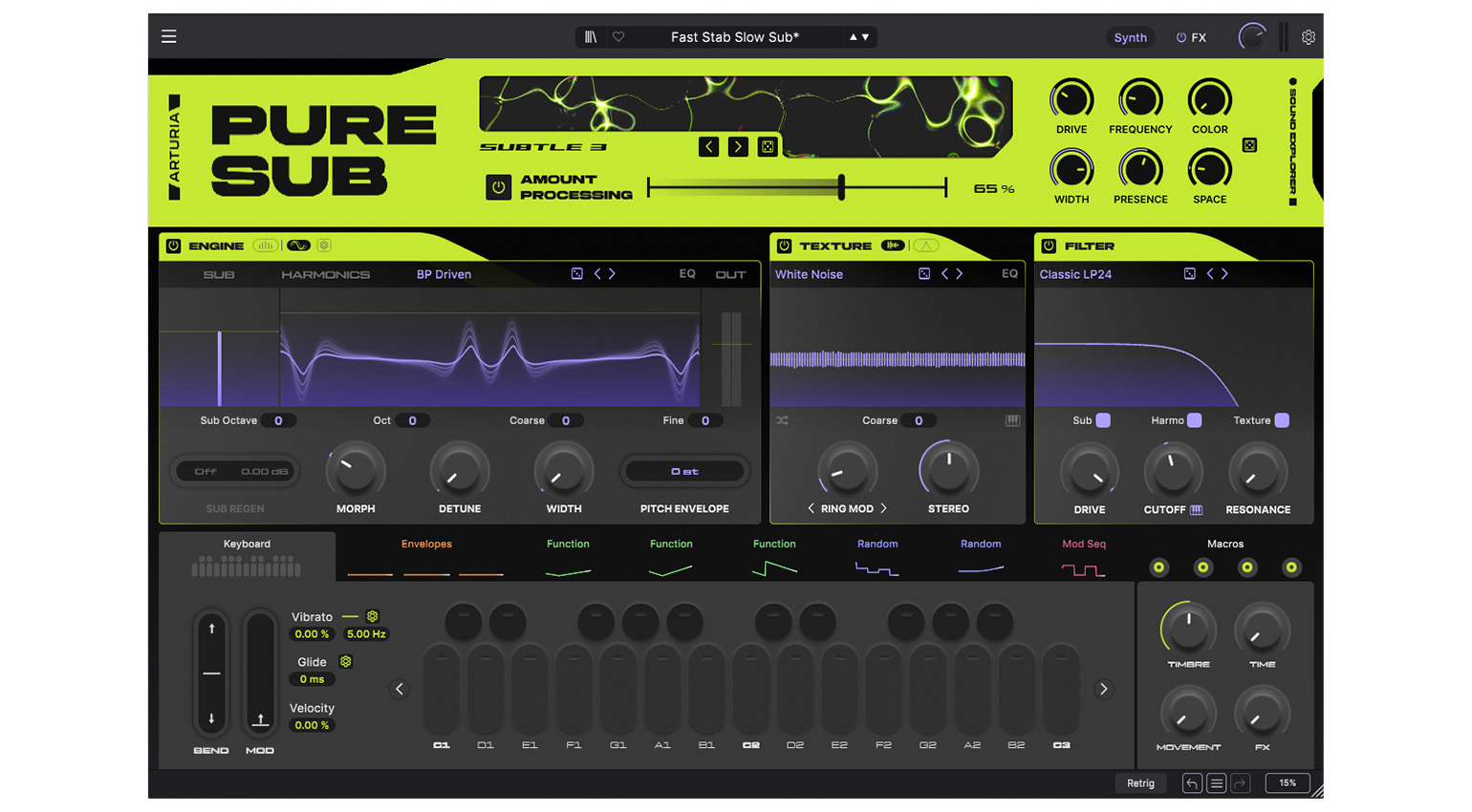Adjust the Amount Processing slider
This screenshot has height=812, width=1472.
797,187
